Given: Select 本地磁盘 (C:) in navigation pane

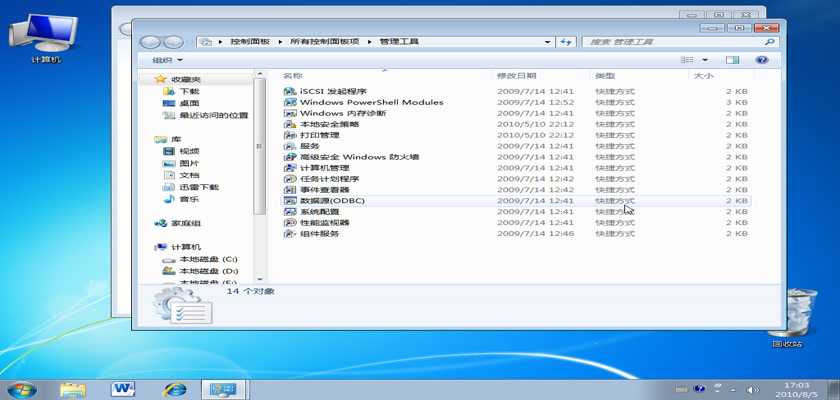Looking at the screenshot, I should 208,259.
